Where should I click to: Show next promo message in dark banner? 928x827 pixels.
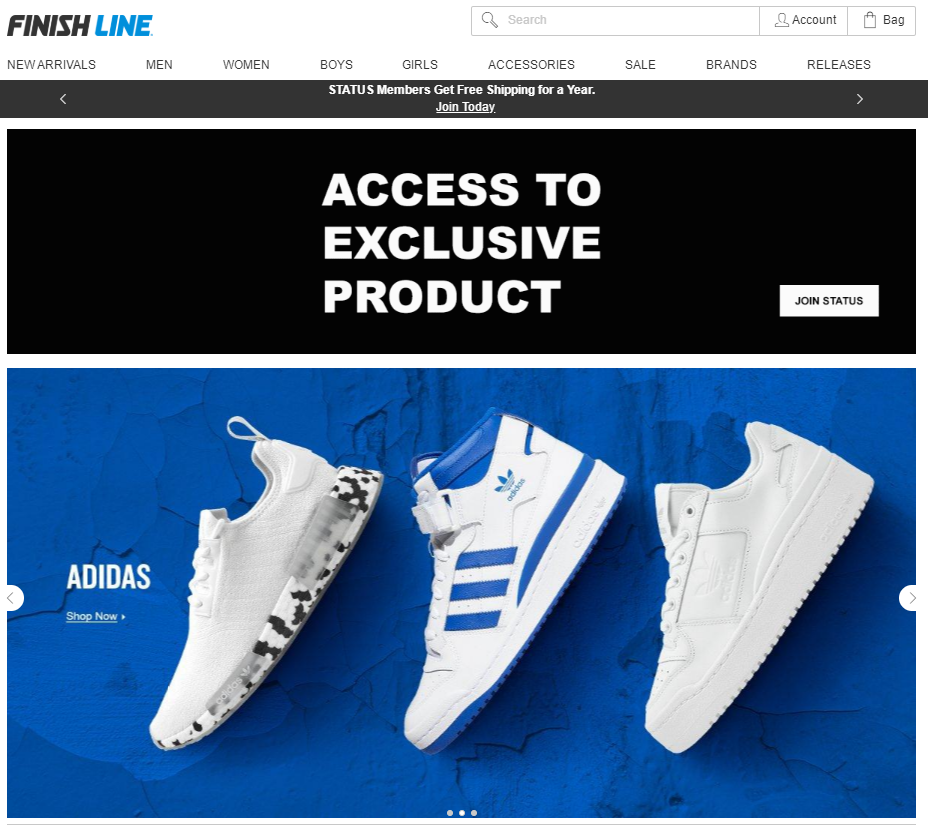point(860,99)
